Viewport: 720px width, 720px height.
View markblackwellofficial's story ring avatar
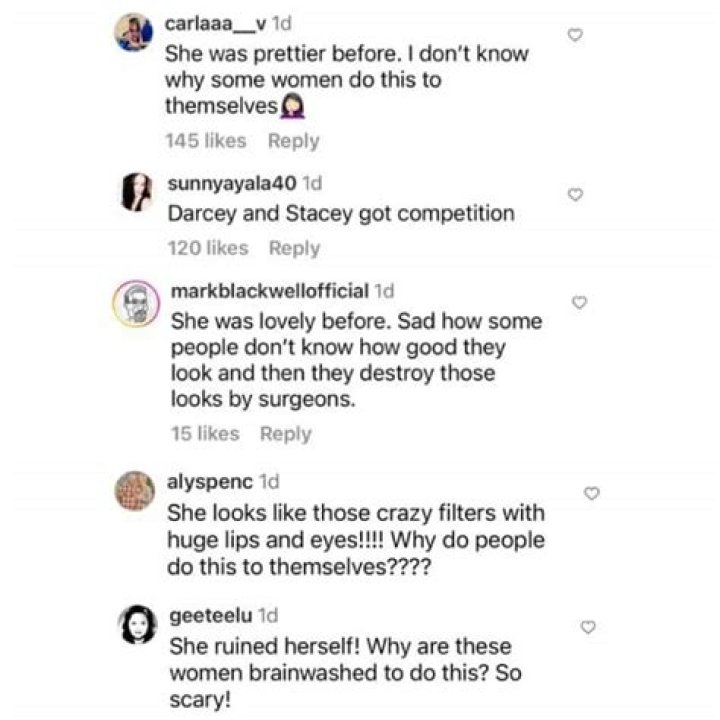[x=136, y=304]
